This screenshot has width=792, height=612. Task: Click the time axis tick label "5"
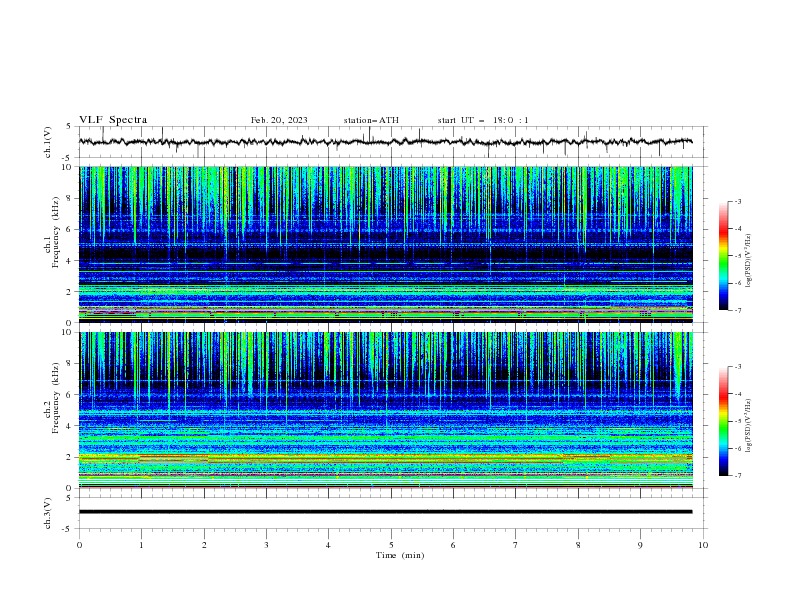(391, 545)
